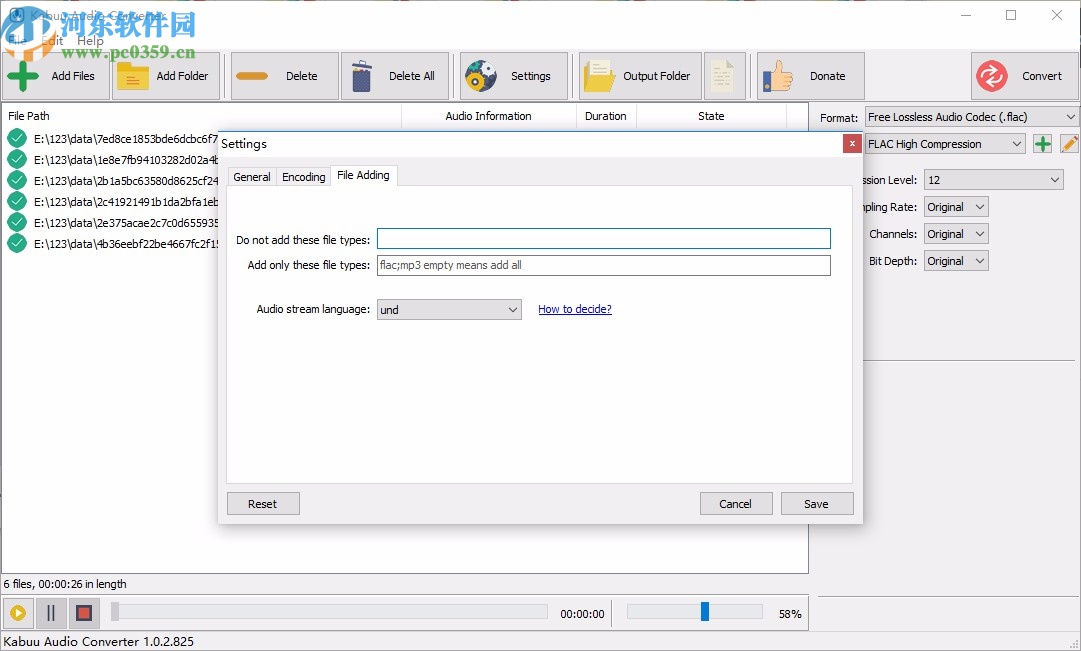Add a new preset with the green plus icon

click(x=1041, y=144)
